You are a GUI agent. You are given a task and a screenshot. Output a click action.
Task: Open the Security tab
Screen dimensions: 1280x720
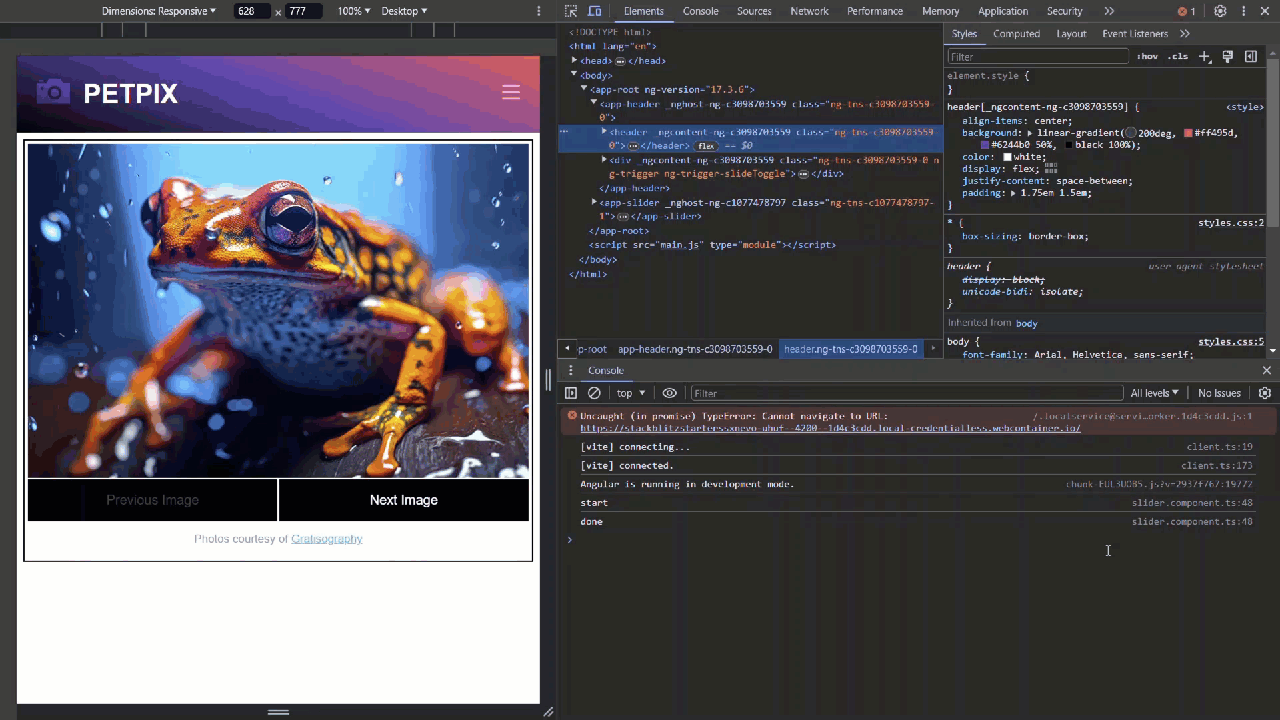(x=1064, y=11)
